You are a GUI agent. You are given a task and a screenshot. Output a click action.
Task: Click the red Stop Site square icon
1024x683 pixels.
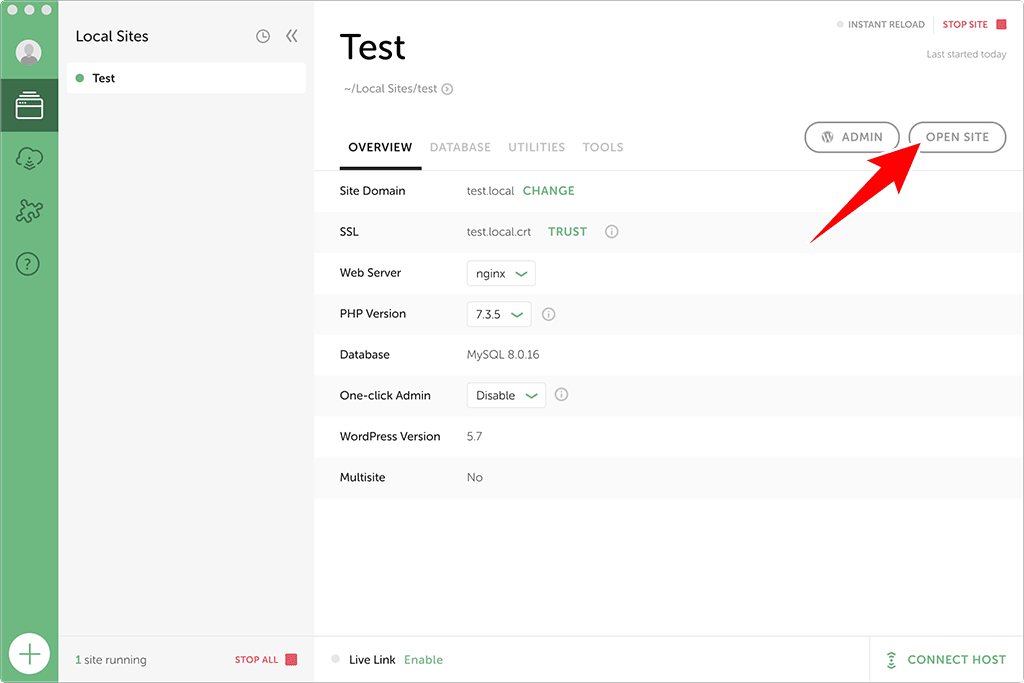click(x=1001, y=24)
